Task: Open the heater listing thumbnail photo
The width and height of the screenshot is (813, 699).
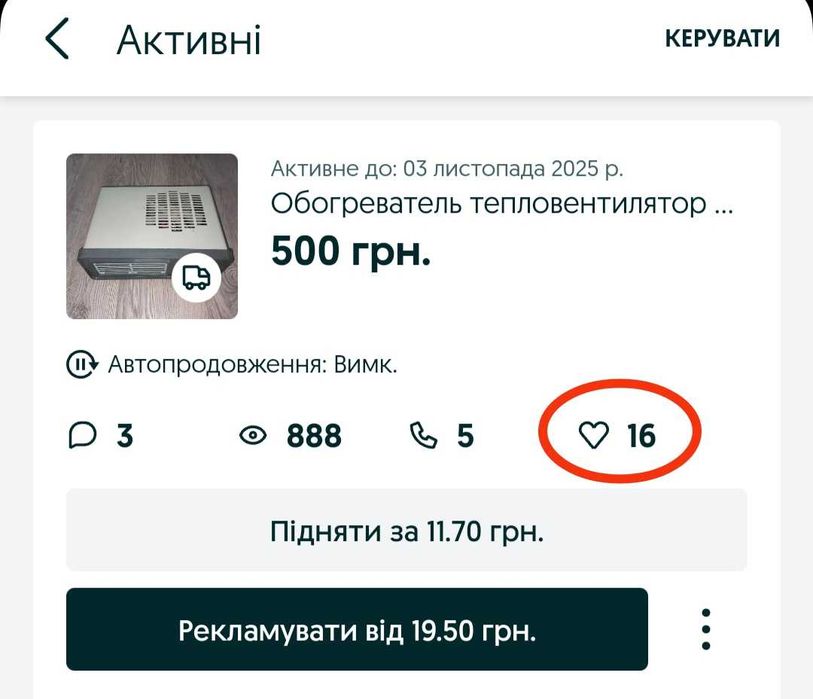Action: coord(152,236)
